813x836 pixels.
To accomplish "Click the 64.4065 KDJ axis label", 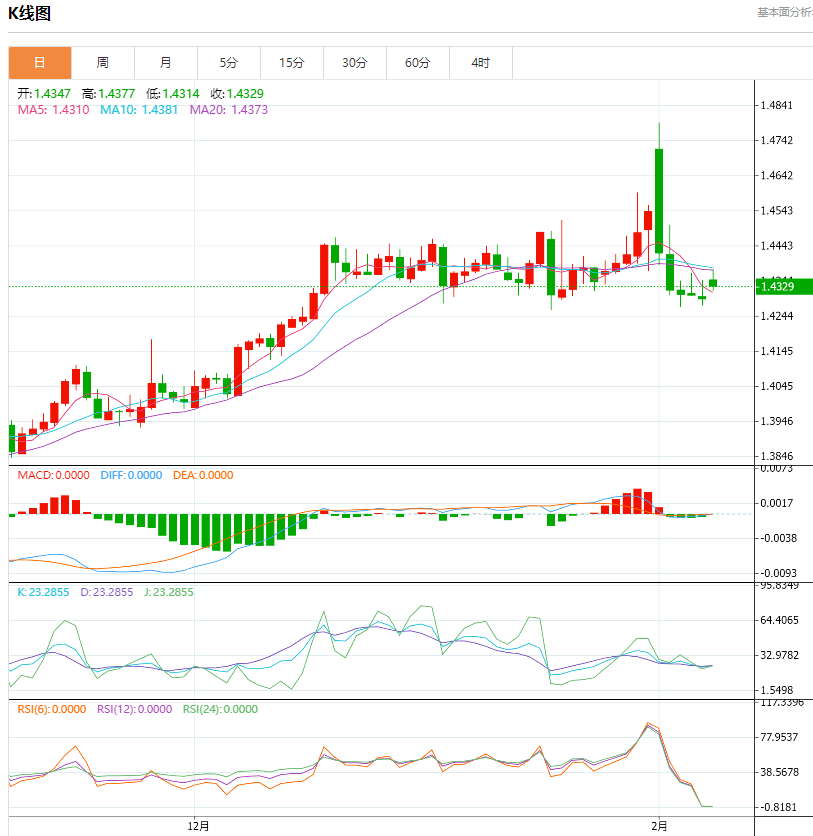I will [779, 621].
